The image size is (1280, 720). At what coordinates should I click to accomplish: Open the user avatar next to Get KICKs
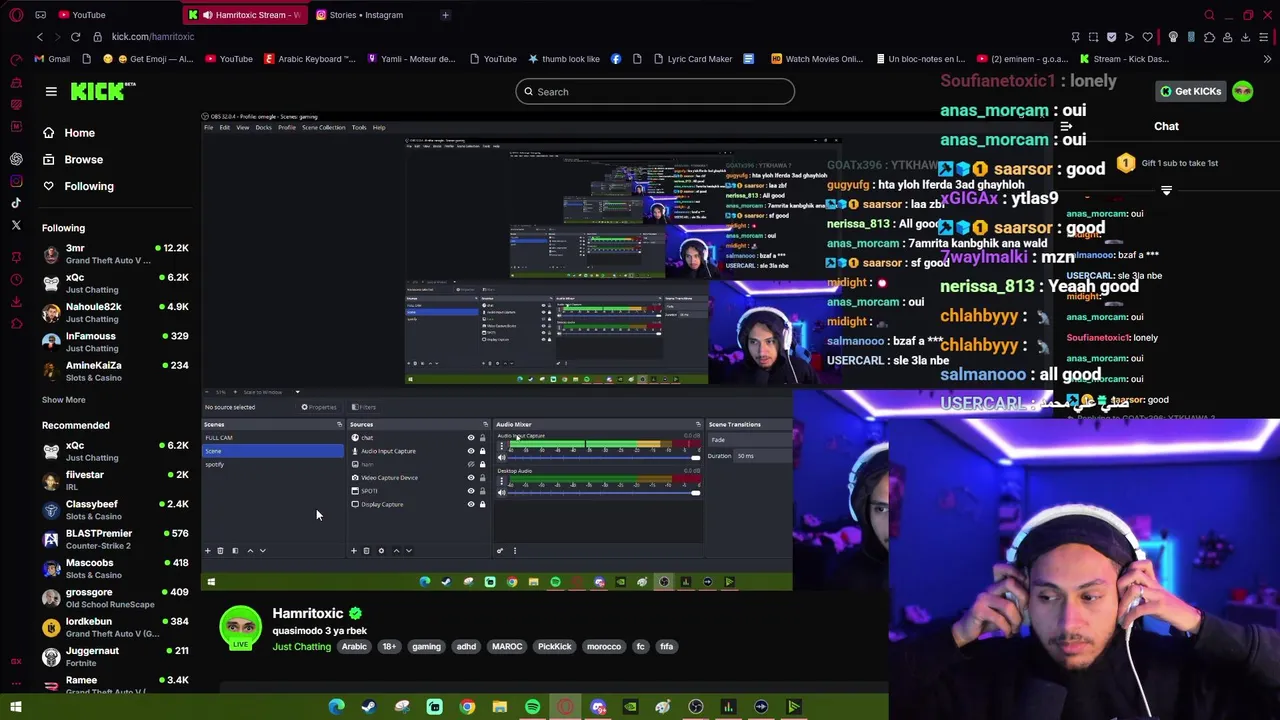[1242, 91]
